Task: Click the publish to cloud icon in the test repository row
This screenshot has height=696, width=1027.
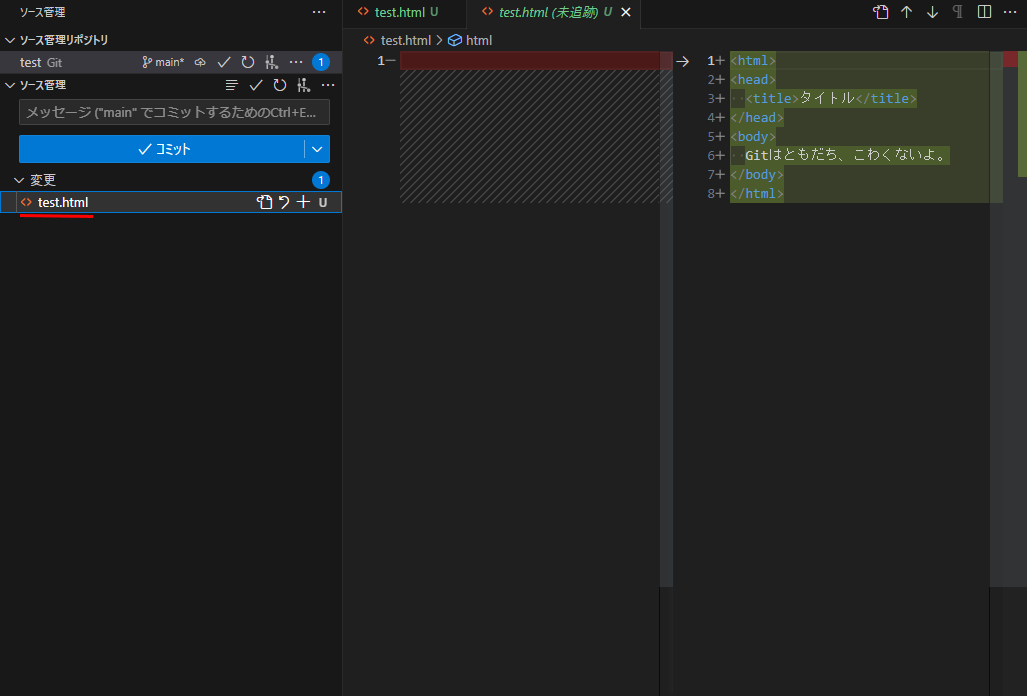Action: tap(200, 62)
